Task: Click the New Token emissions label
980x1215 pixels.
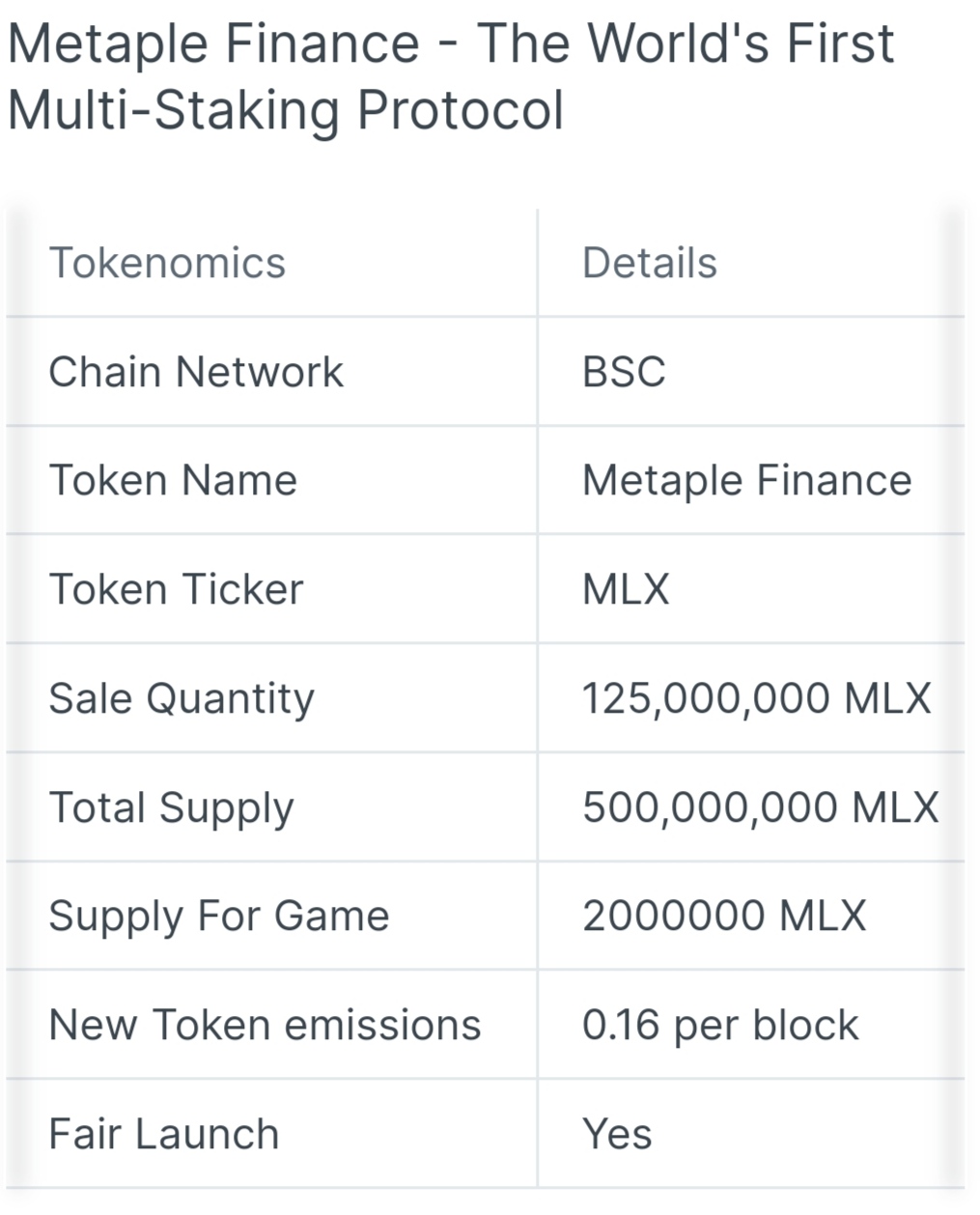Action: [x=265, y=1025]
